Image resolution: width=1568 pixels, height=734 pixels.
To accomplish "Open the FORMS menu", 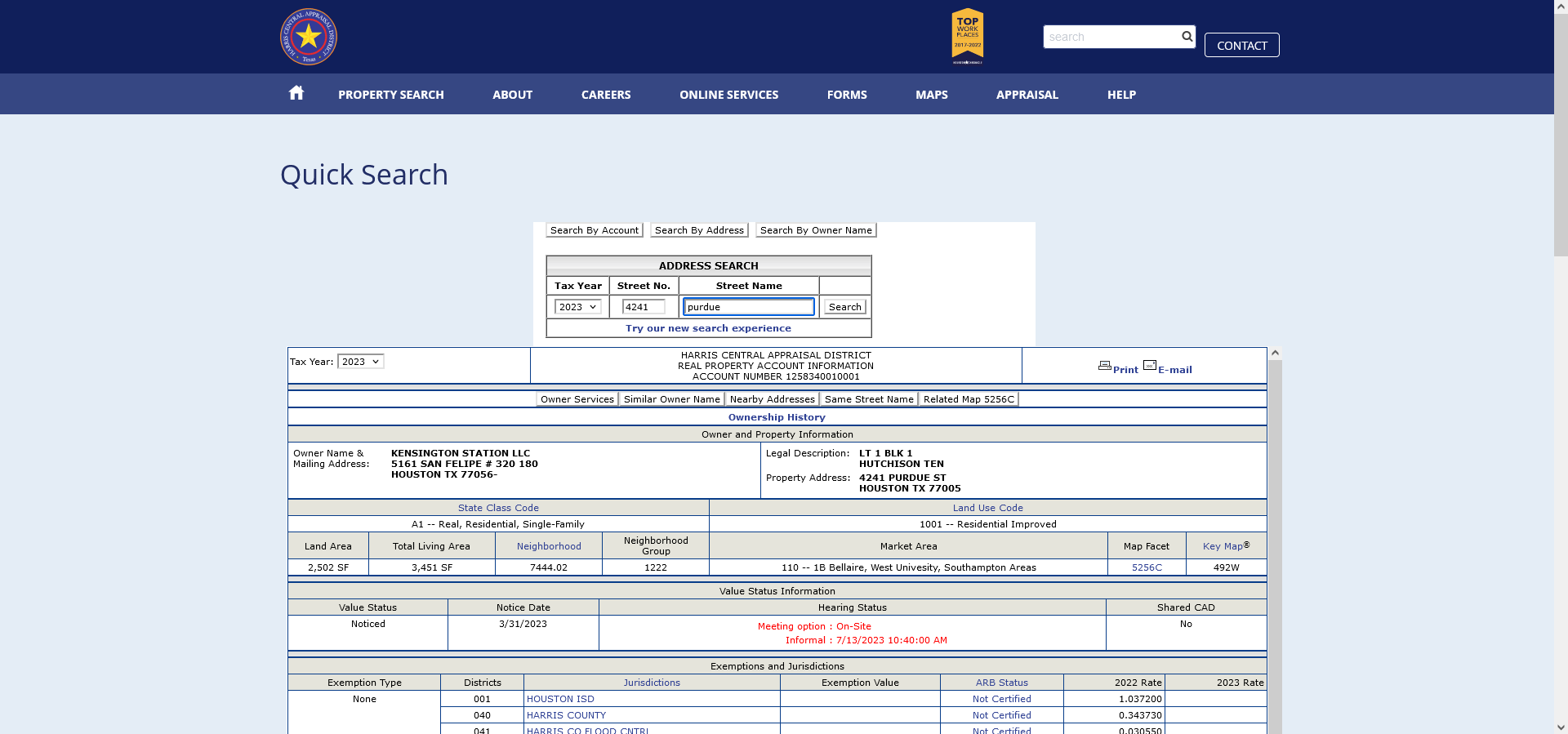I will [847, 95].
